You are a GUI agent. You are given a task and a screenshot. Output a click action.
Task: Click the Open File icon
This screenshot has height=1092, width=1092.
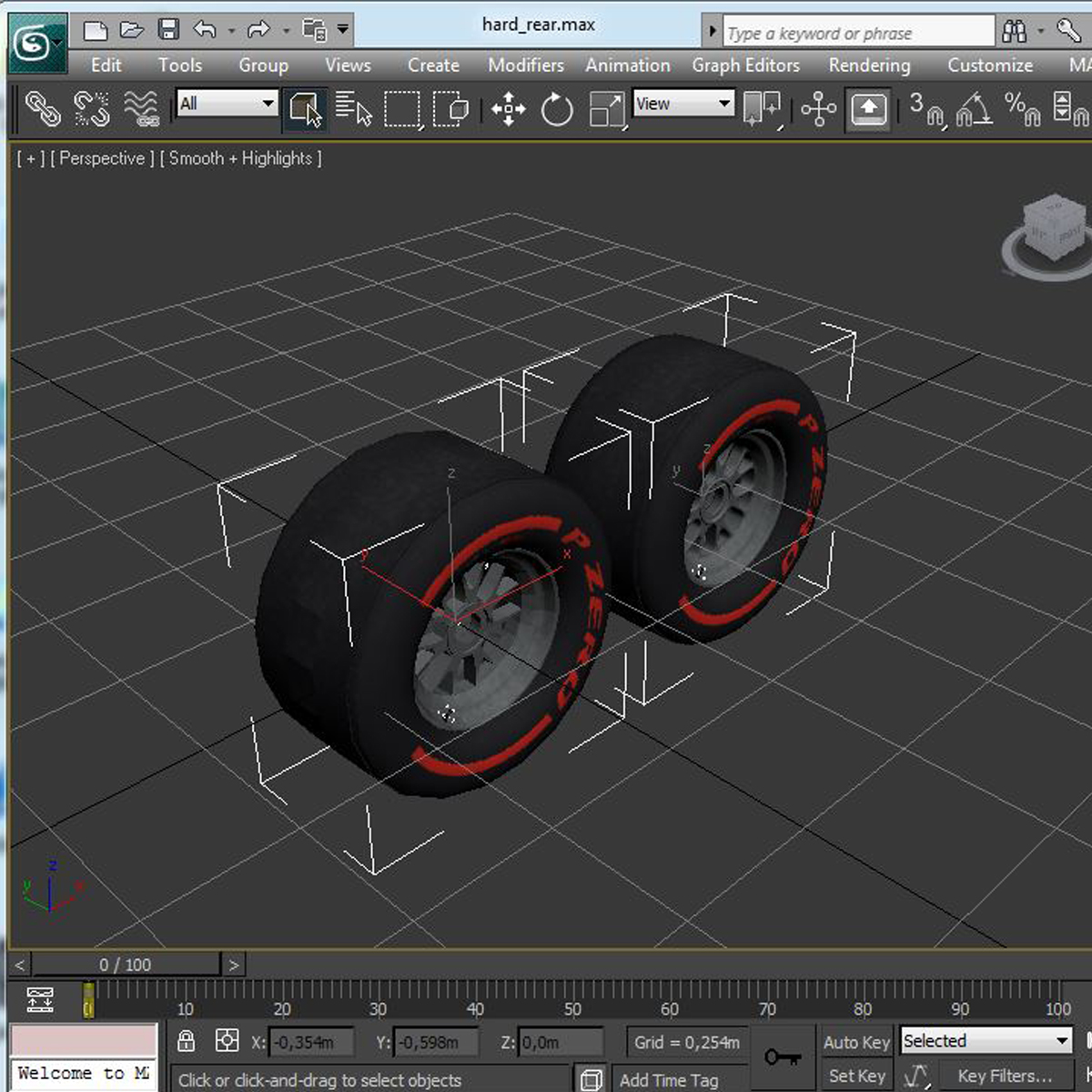coord(132,30)
